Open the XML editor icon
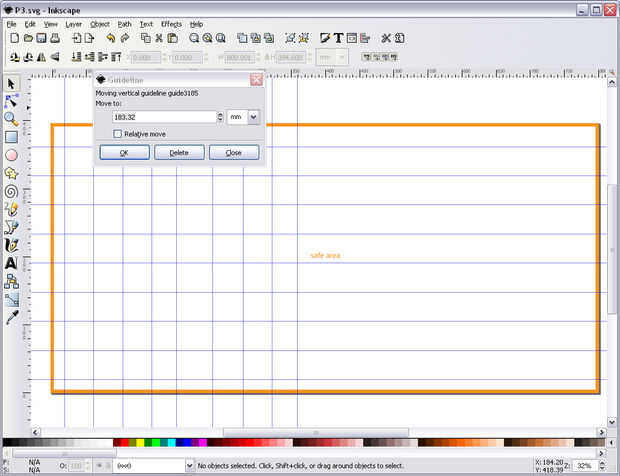620x476 pixels. 352,38
